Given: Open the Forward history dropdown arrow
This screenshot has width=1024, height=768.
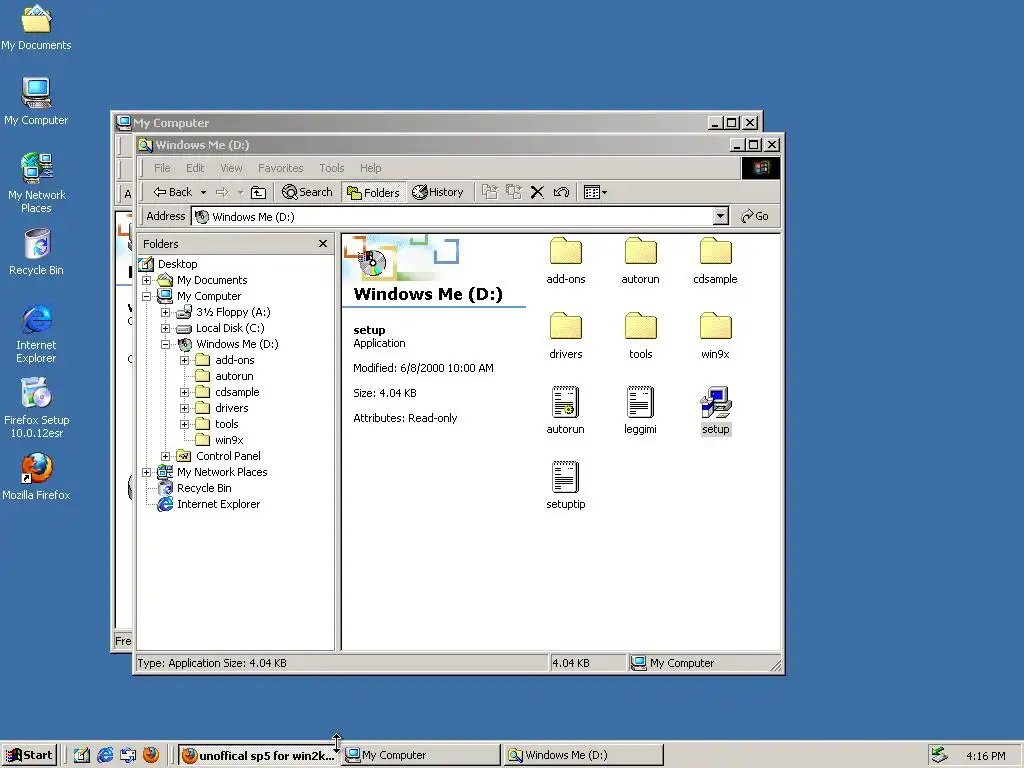Looking at the screenshot, I should (240, 192).
